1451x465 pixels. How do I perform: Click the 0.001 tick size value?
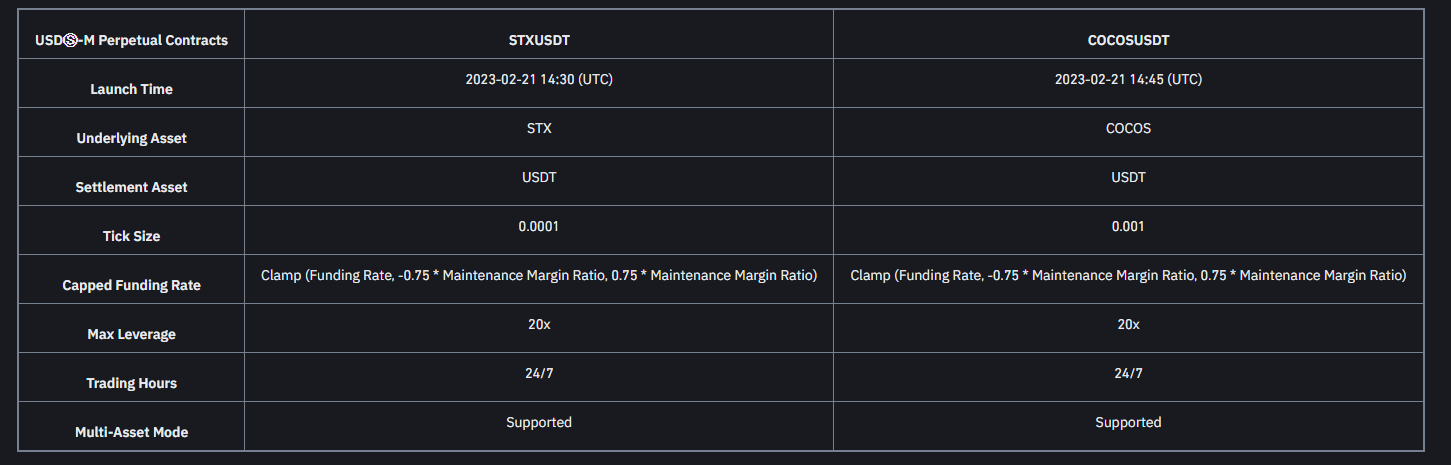[1128, 226]
